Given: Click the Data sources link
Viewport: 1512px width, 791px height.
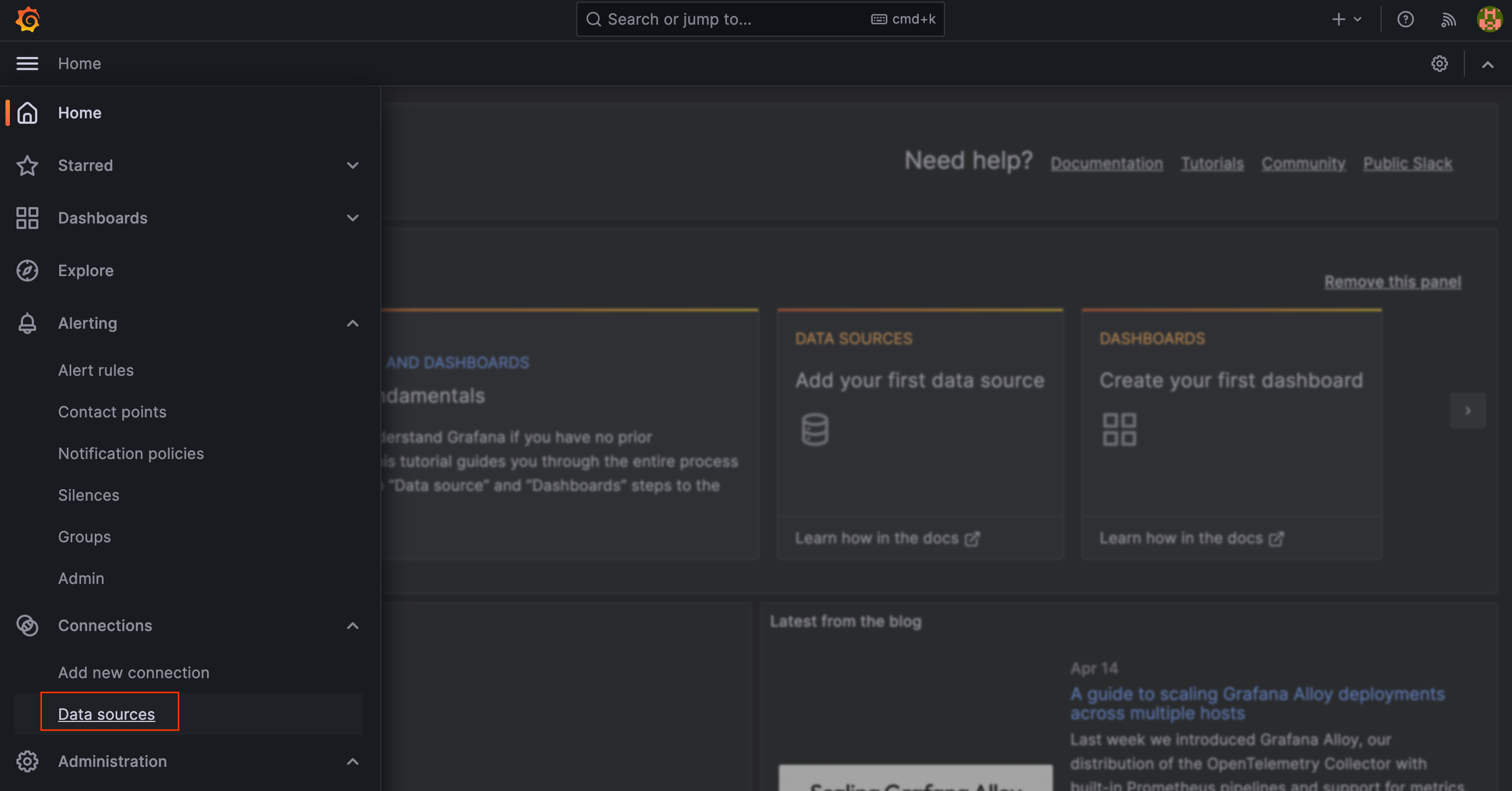Looking at the screenshot, I should coord(106,713).
